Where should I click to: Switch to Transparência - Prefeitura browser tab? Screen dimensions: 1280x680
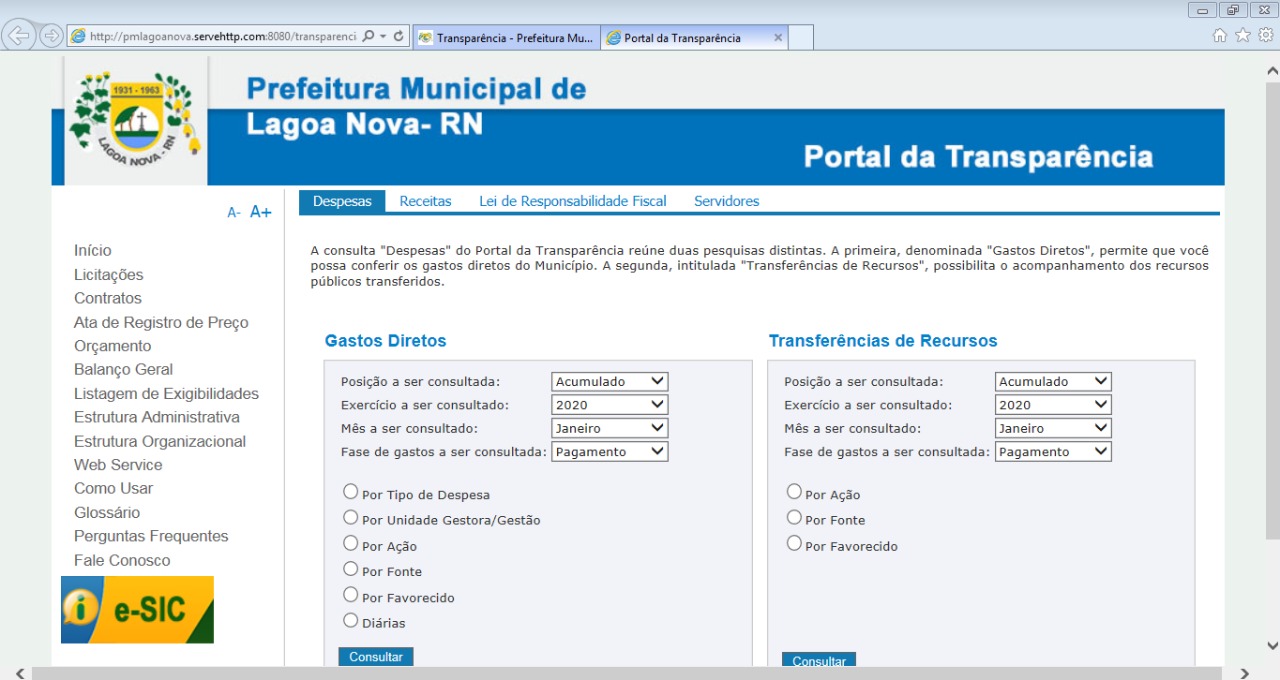(x=506, y=38)
